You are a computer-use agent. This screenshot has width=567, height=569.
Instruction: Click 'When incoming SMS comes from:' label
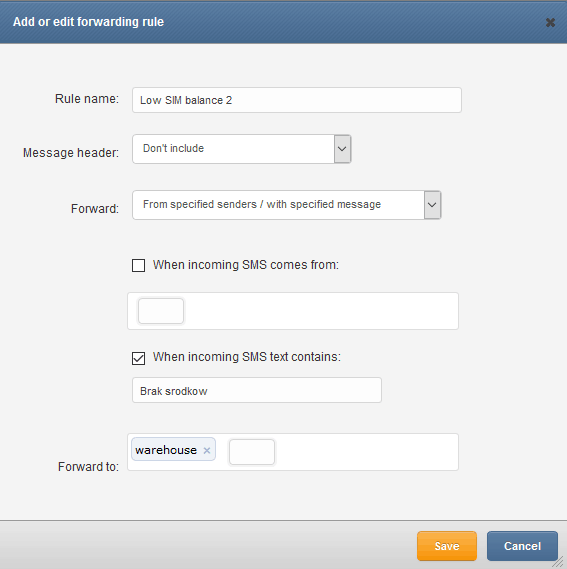coord(246,265)
